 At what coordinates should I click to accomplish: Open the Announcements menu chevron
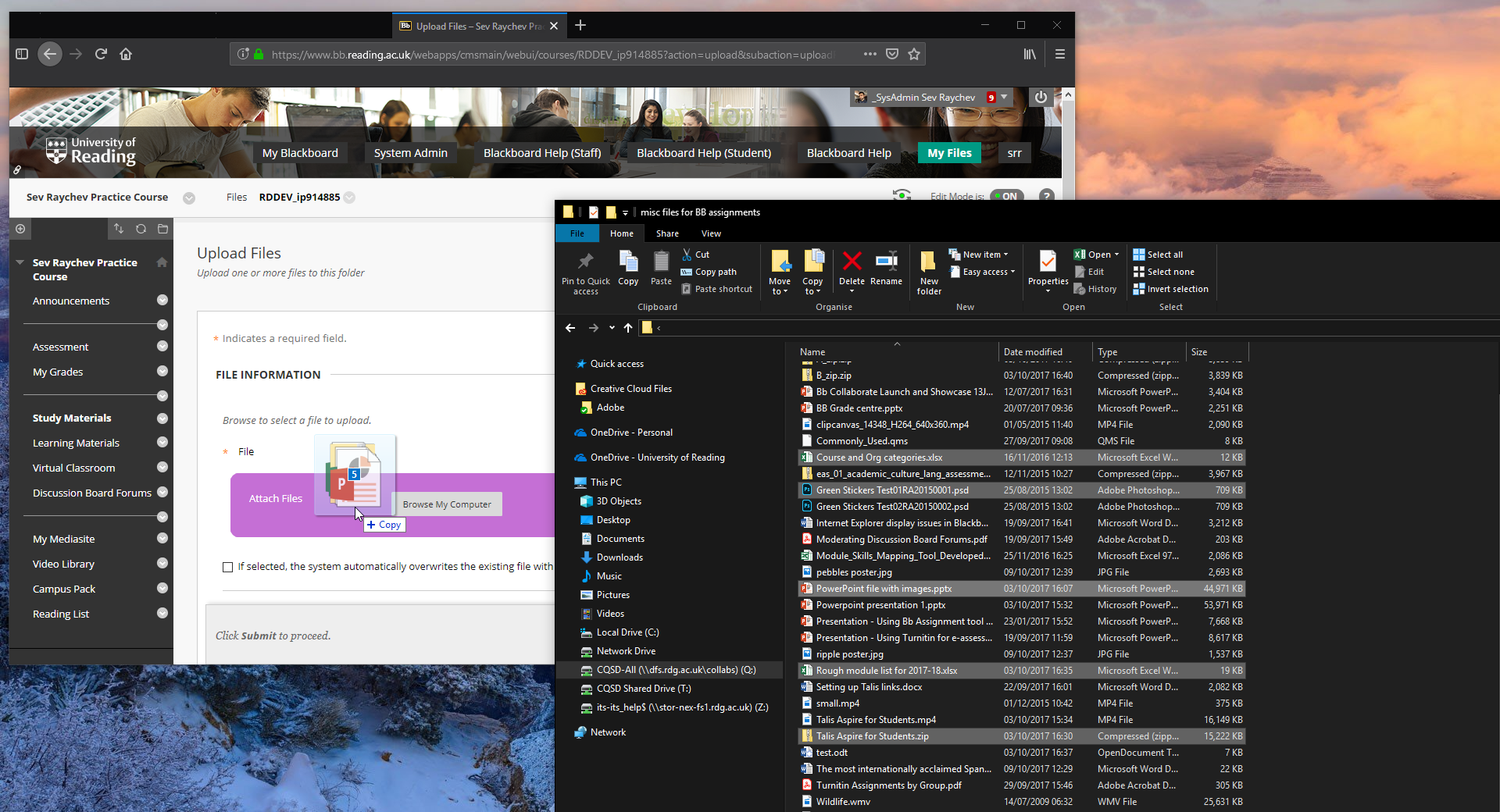(162, 301)
